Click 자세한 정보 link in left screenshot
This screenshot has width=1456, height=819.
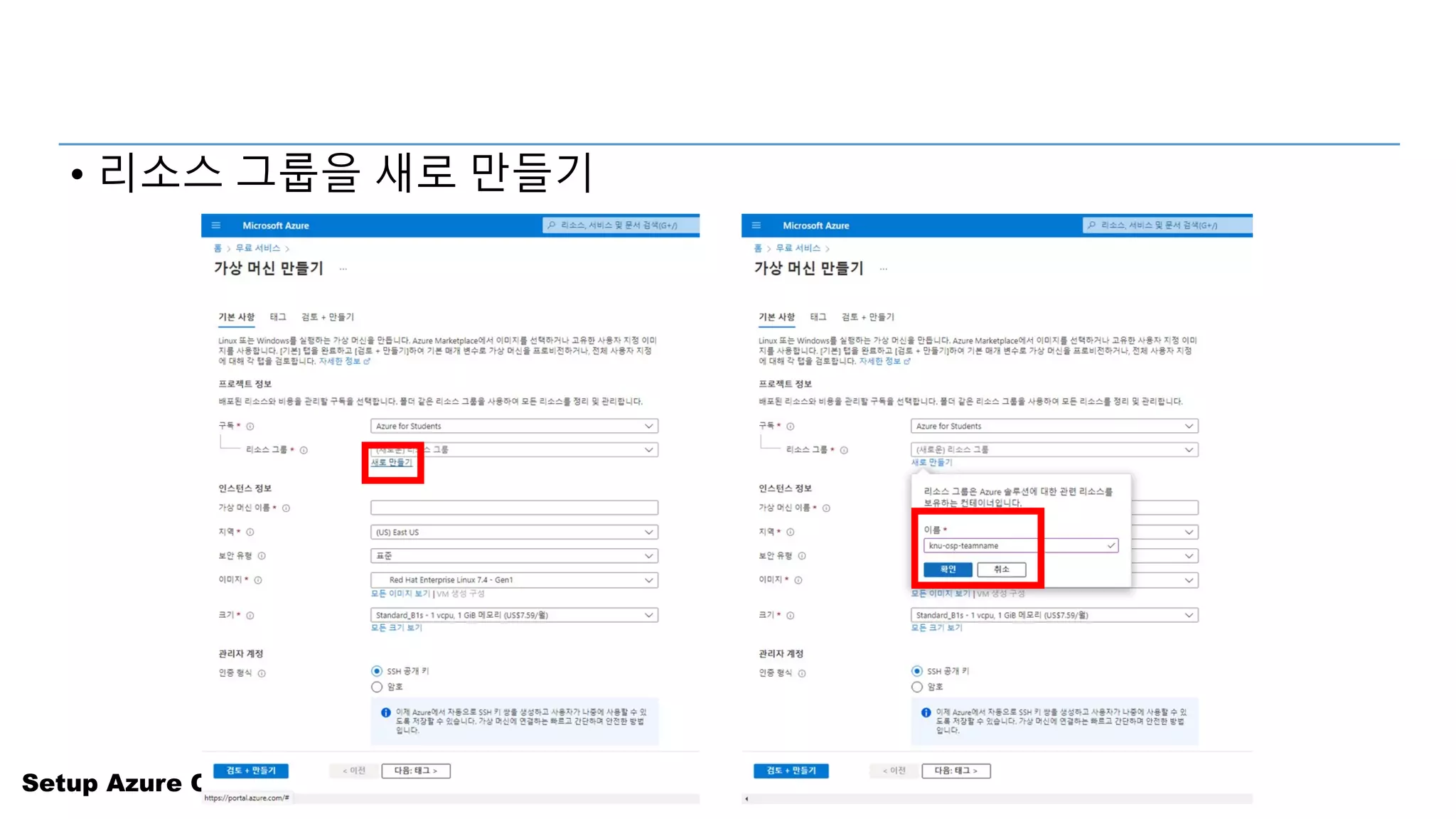pyautogui.click(x=344, y=361)
